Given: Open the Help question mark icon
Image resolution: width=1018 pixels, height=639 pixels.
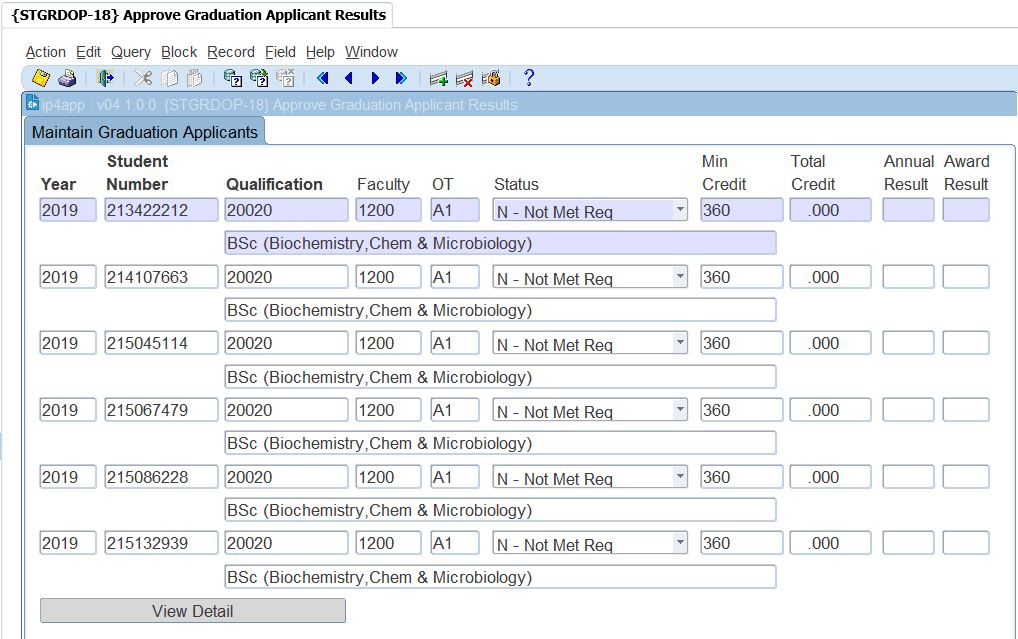Looking at the screenshot, I should [529, 78].
